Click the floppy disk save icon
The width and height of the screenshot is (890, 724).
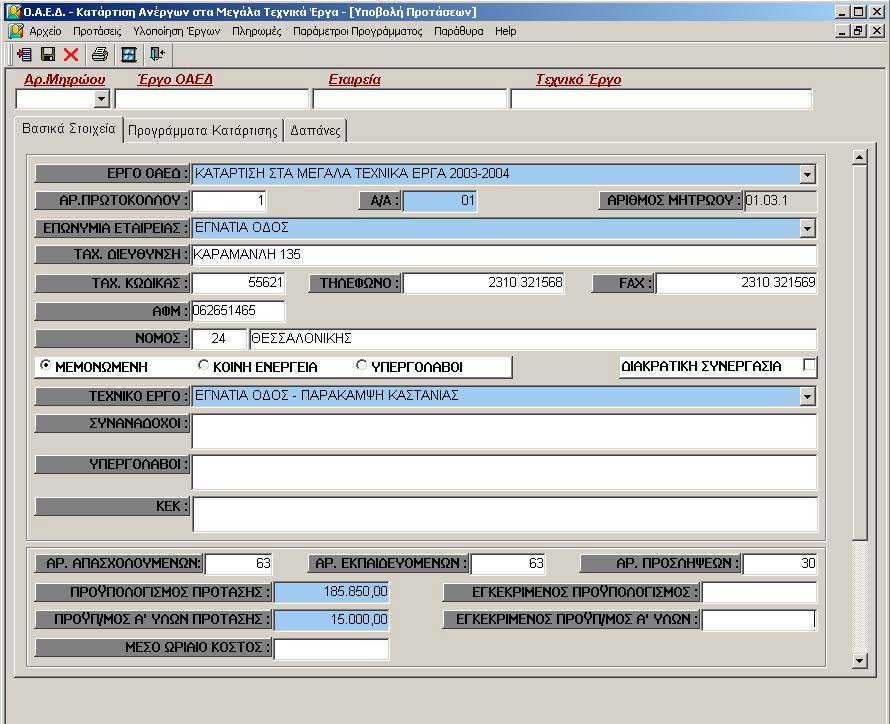click(48, 54)
